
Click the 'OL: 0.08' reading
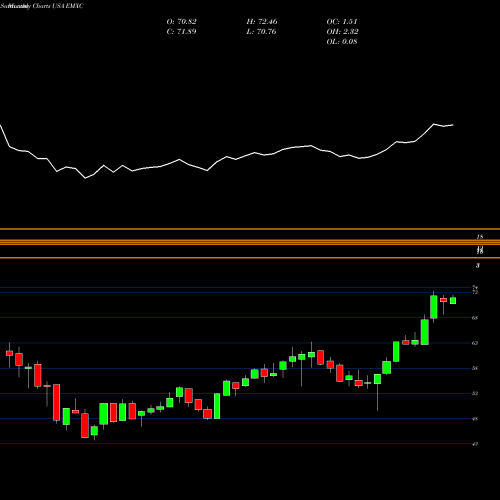pyautogui.click(x=342, y=42)
